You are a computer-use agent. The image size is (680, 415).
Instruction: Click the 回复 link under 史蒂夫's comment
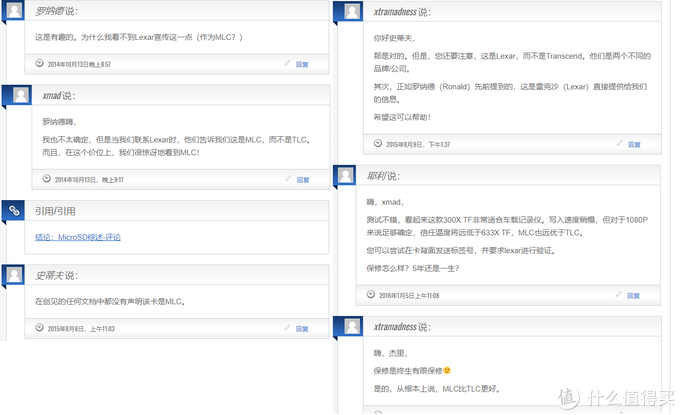point(302,329)
